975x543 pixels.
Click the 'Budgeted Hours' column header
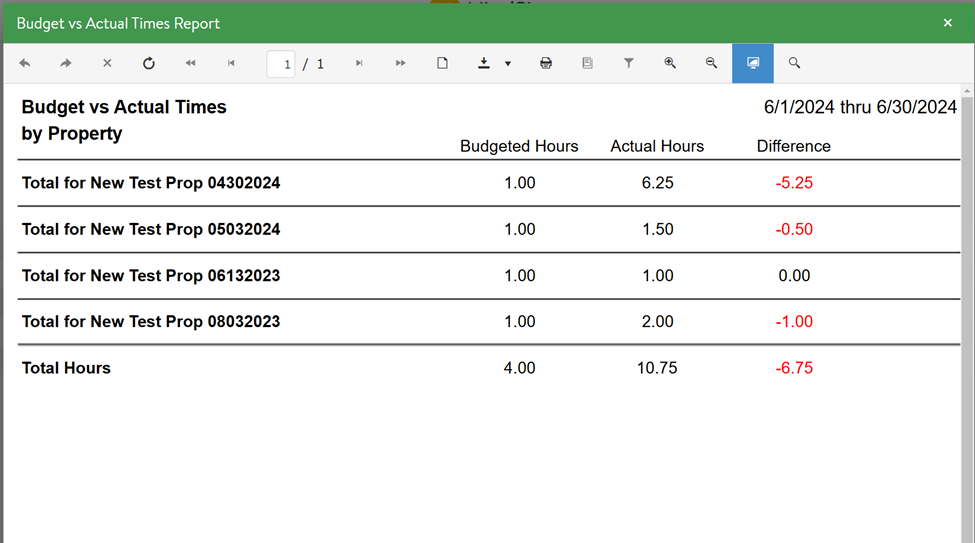coord(519,146)
